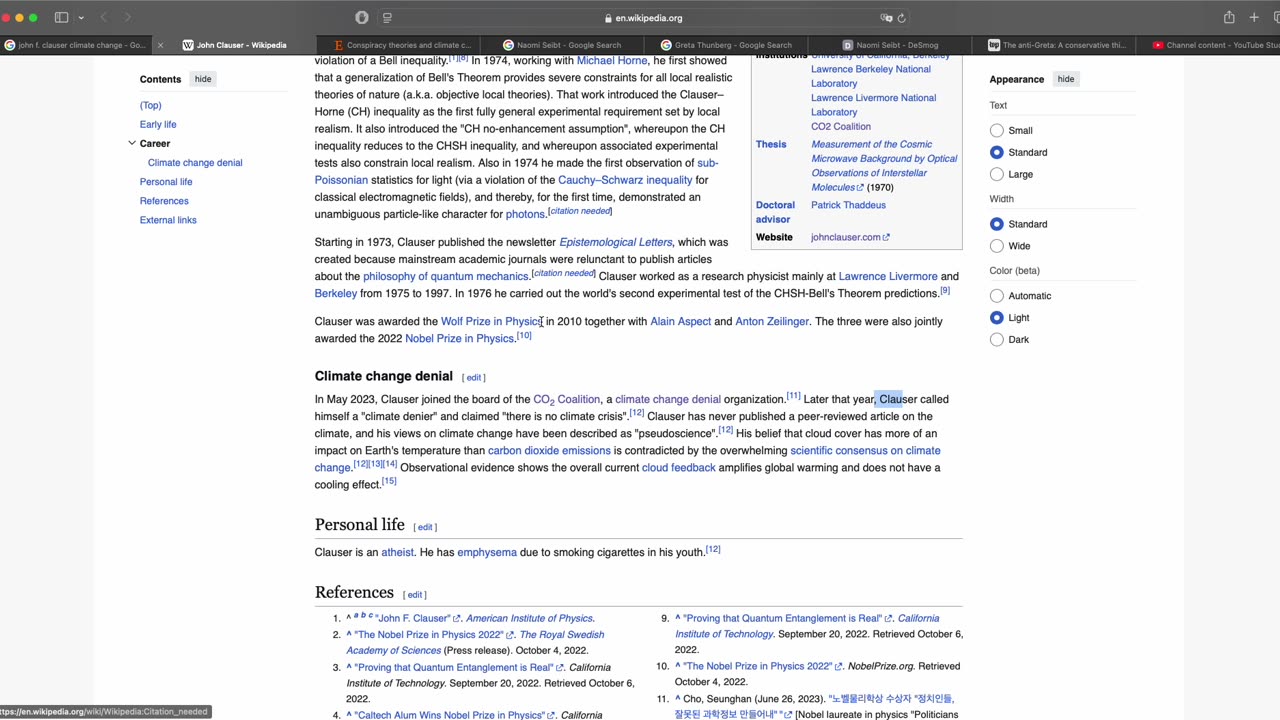Open the cloud feedback link
The width and height of the screenshot is (1280, 720).
[x=679, y=467]
